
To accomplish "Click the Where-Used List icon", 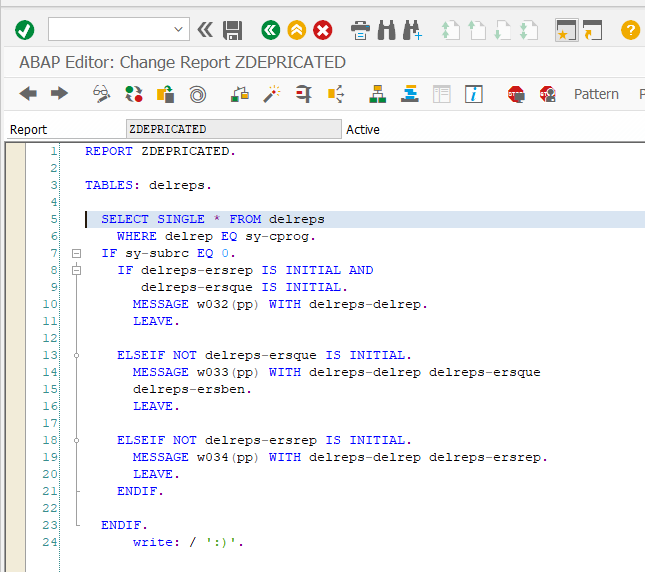I will 336,94.
